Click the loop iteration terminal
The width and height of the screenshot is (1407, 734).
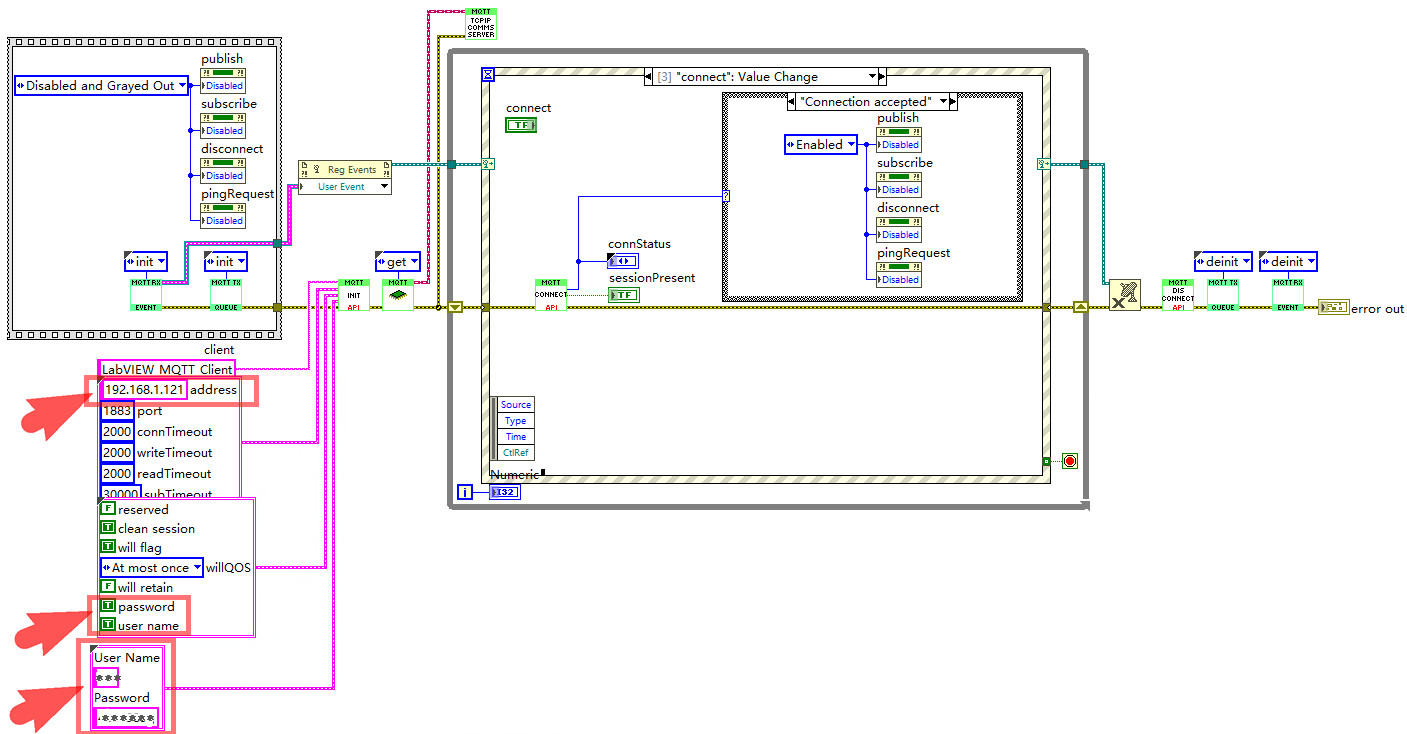(464, 492)
